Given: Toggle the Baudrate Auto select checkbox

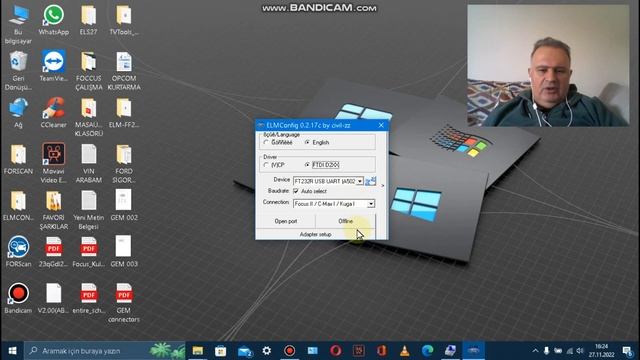Looking at the screenshot, I should [296, 191].
